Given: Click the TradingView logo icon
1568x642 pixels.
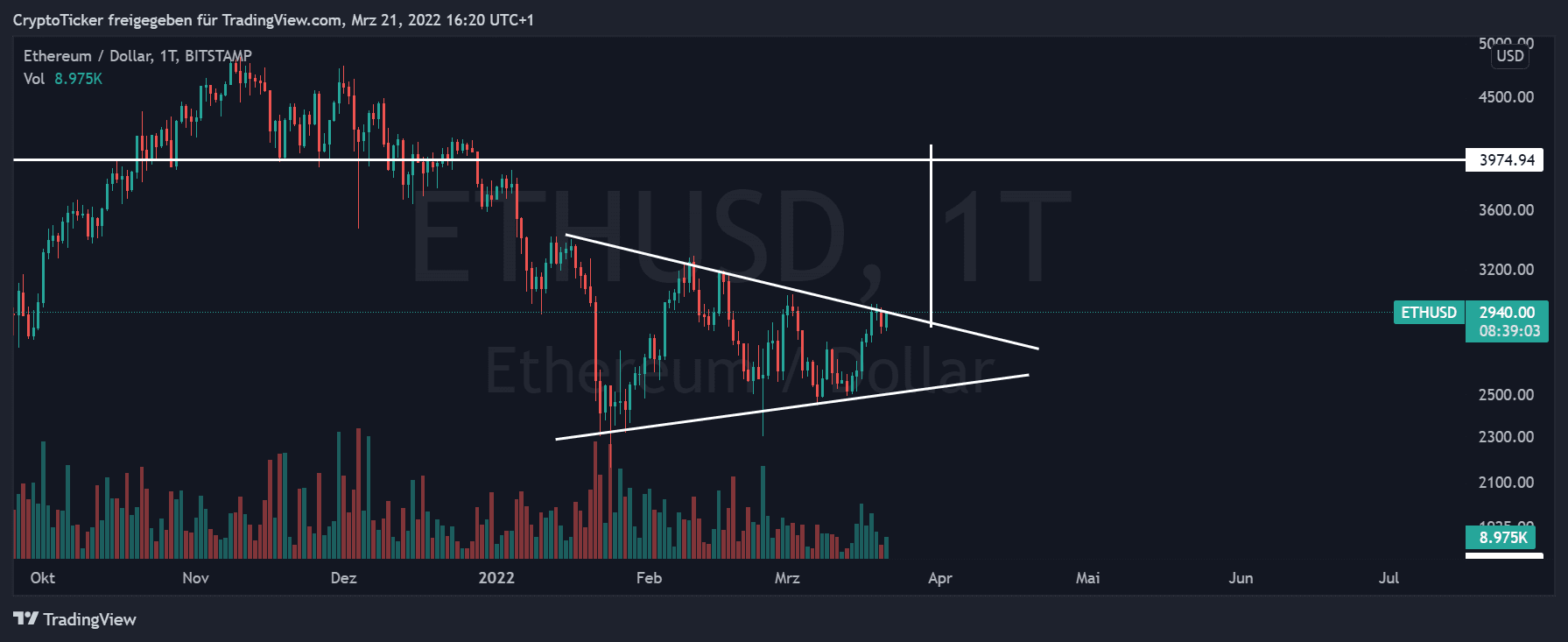Looking at the screenshot, I should click(25, 619).
